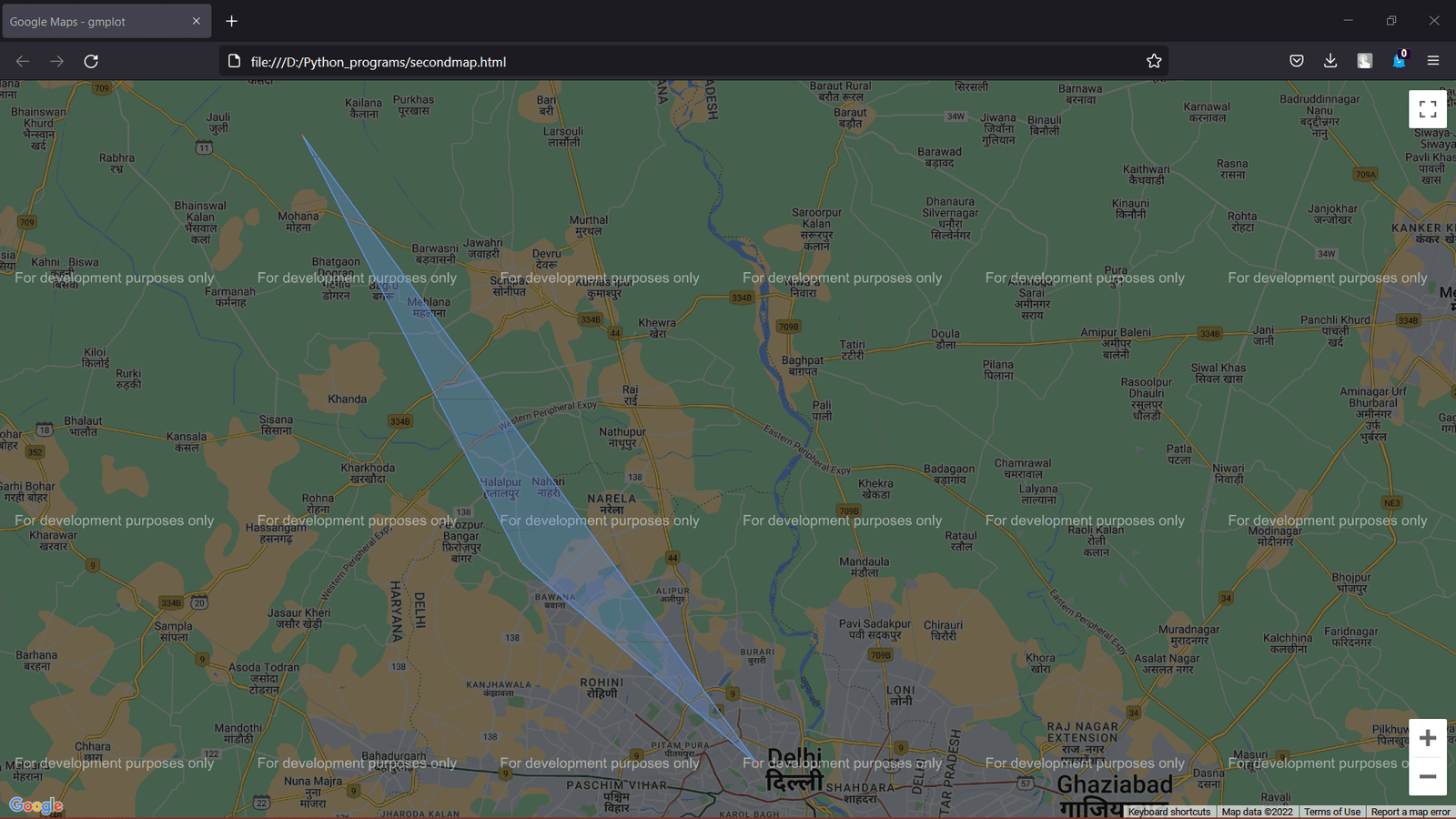This screenshot has width=1456, height=819.
Task: Go forward to next page
Action: click(x=56, y=61)
